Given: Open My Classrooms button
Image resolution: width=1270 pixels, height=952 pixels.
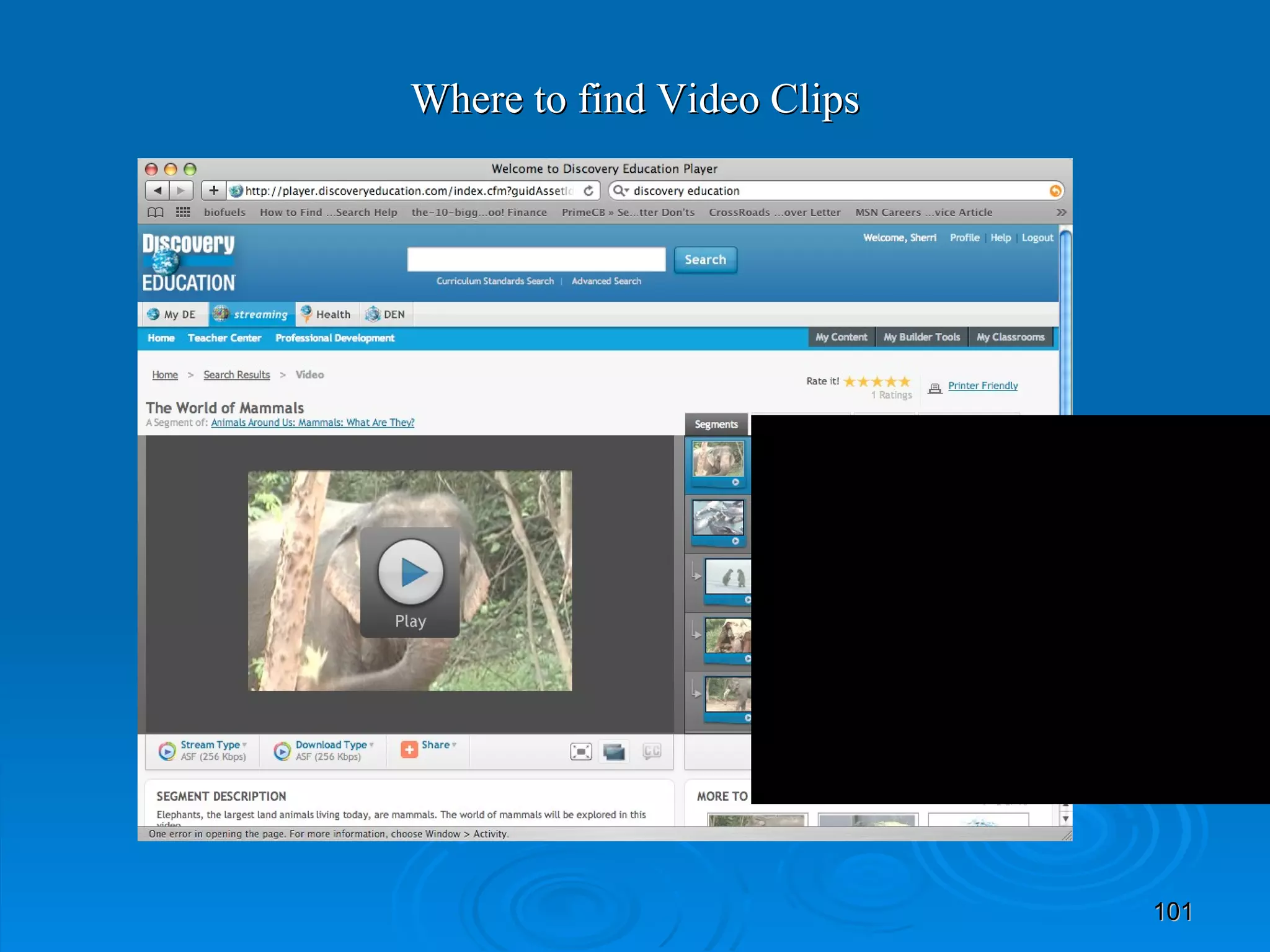Looking at the screenshot, I should 1011,337.
